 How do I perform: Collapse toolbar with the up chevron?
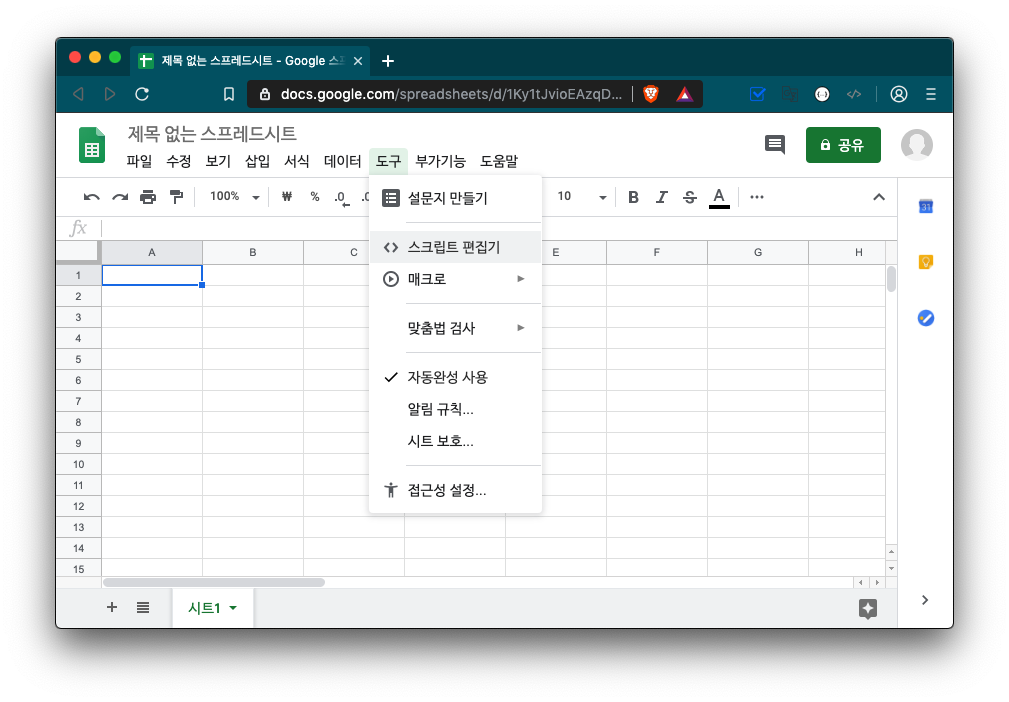(x=879, y=197)
